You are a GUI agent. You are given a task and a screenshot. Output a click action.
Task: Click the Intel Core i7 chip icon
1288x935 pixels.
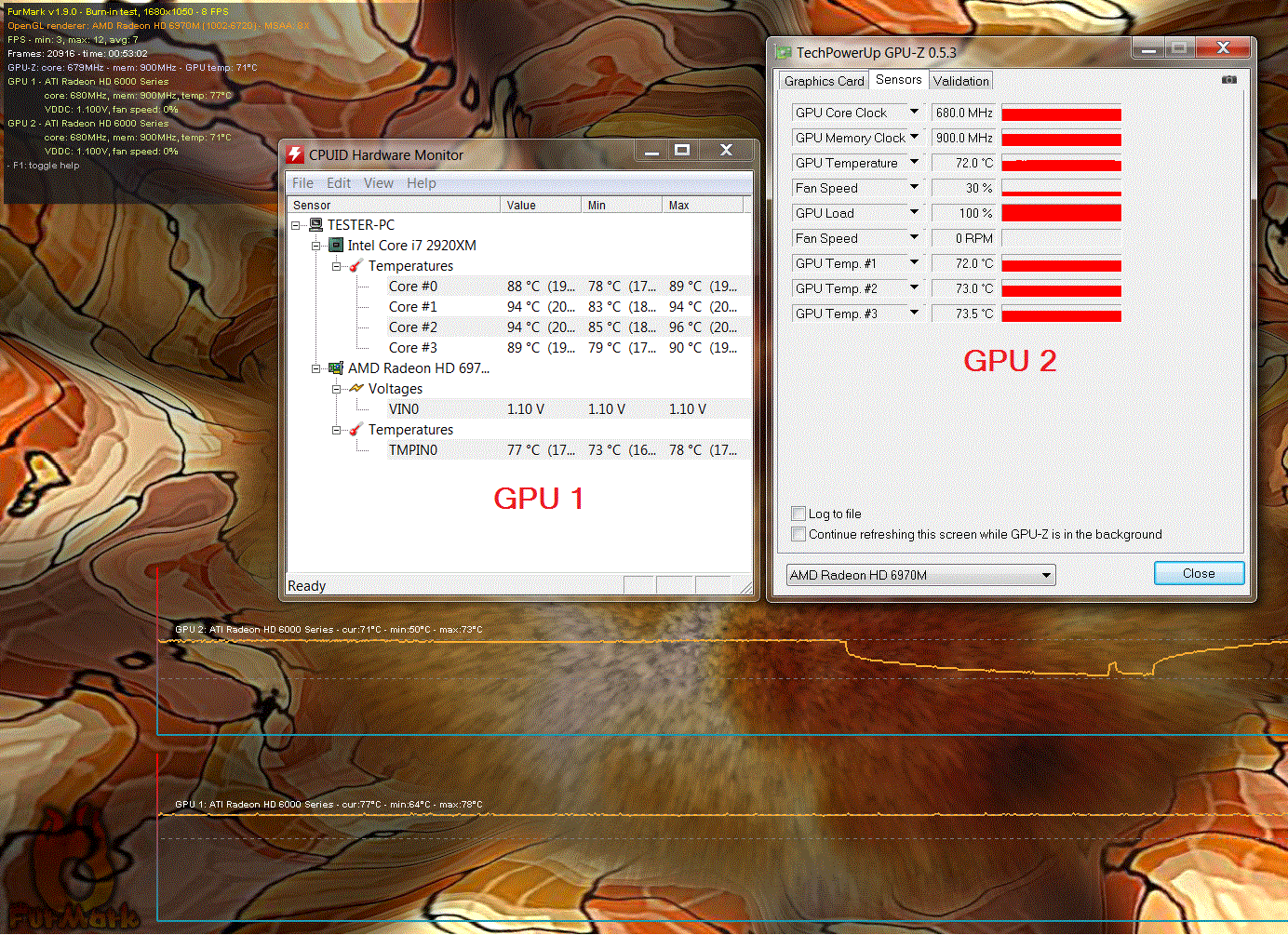click(337, 246)
